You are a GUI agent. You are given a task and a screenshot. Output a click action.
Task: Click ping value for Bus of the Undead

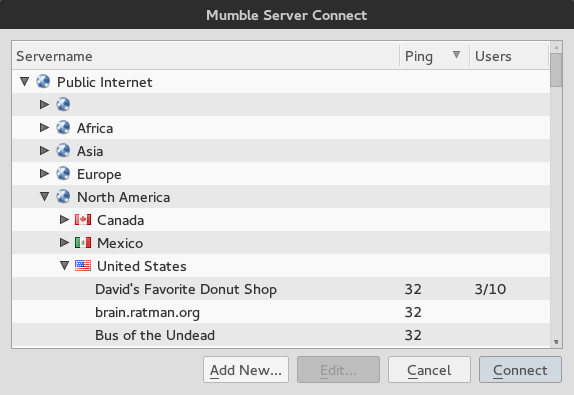coord(413,335)
